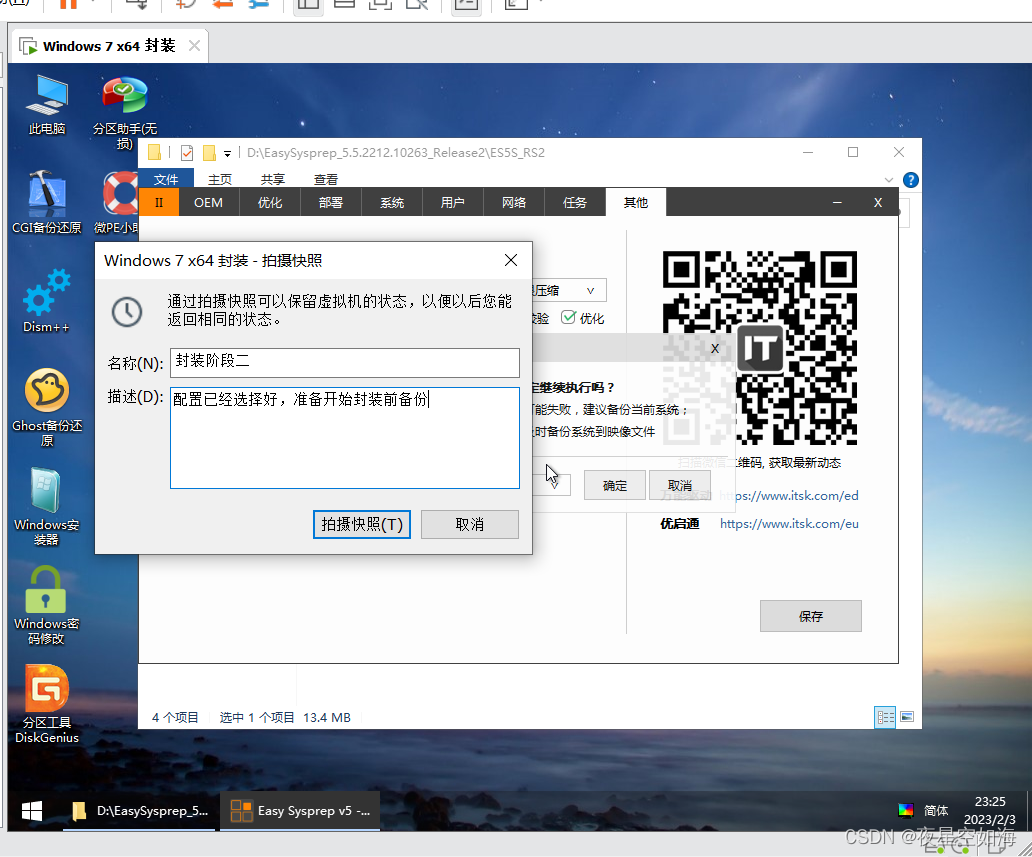Viewport: 1032px width, 857px height.
Task: Click the 简体 language indicator
Action: pos(936,810)
